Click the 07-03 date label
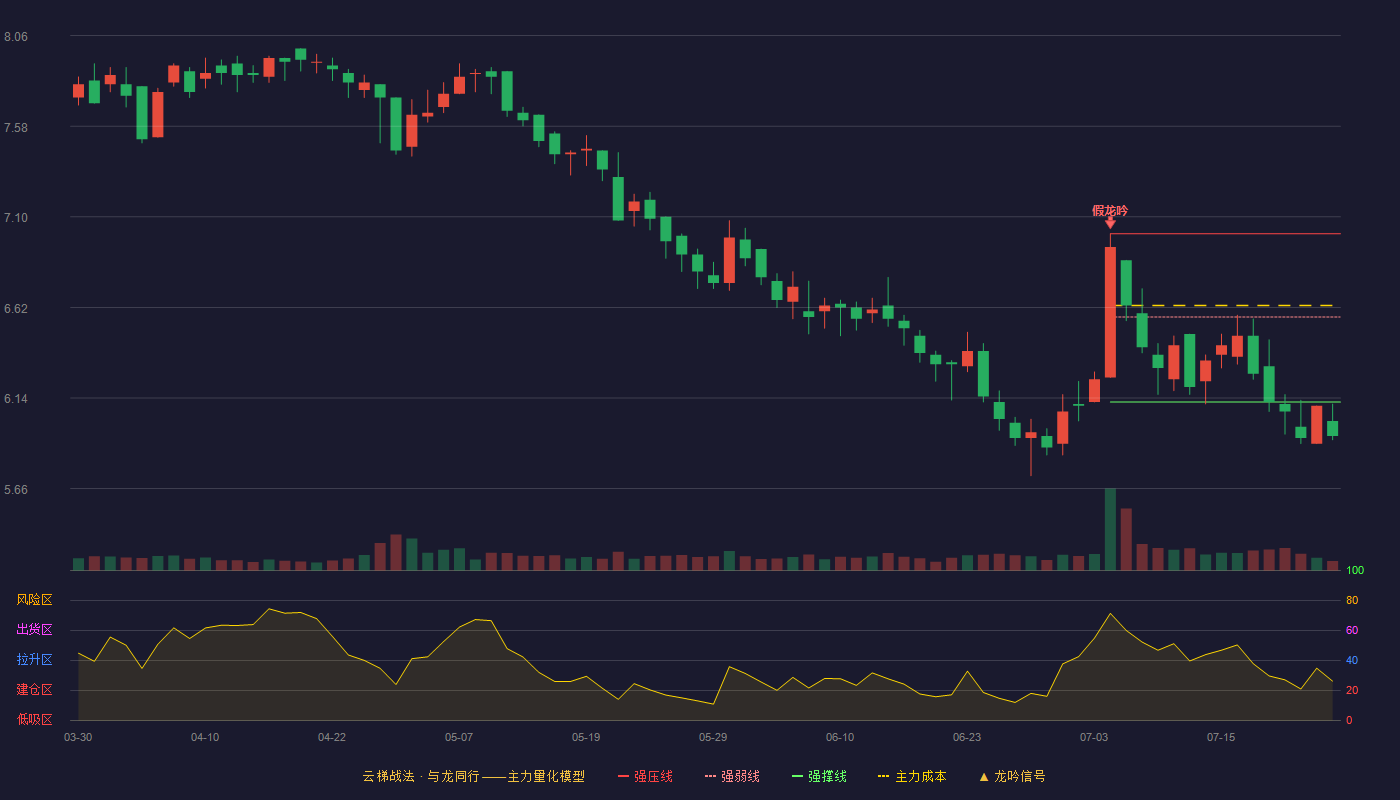 1094,737
